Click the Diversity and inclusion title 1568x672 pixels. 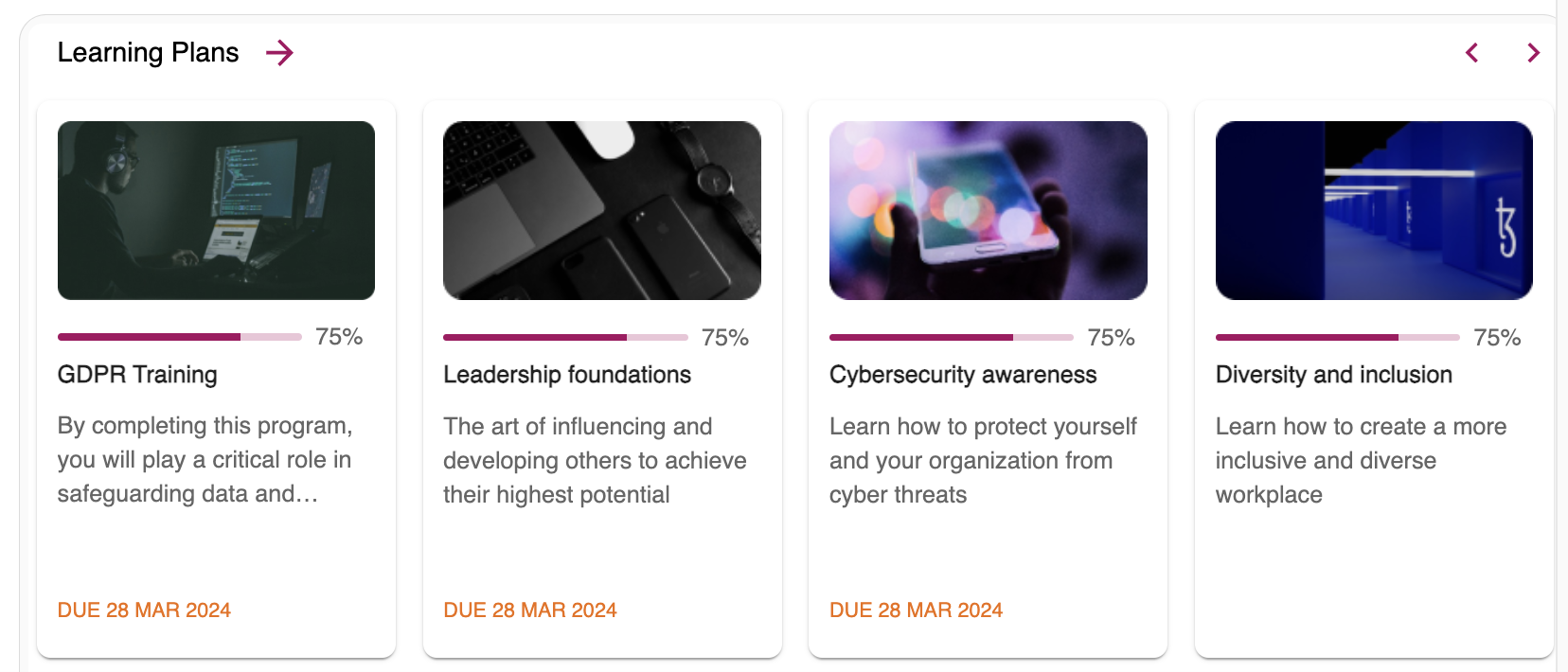pos(1333,375)
